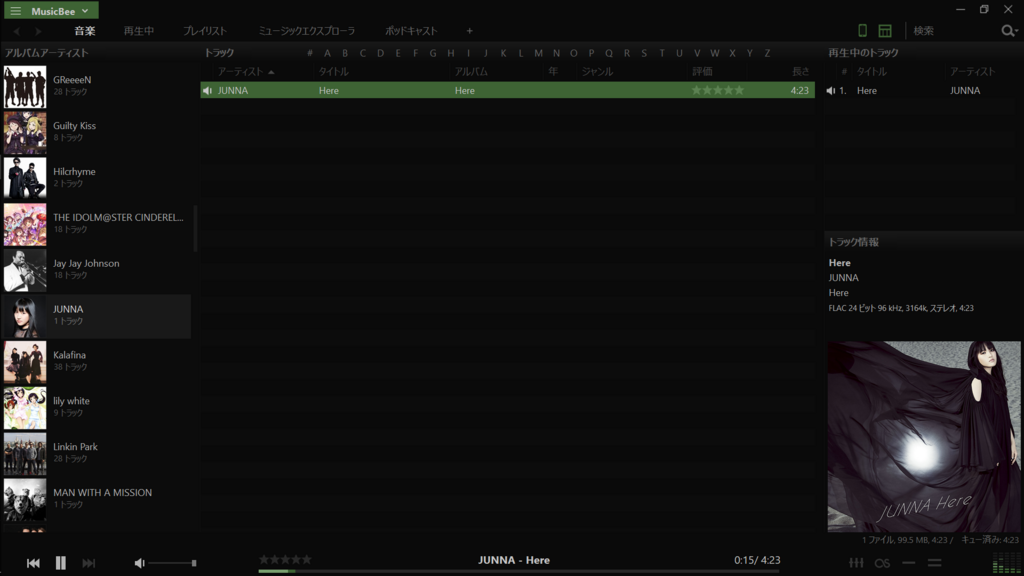Select Hilcrhyme in artist list
This screenshot has height=576, width=1024.
click(x=97, y=178)
